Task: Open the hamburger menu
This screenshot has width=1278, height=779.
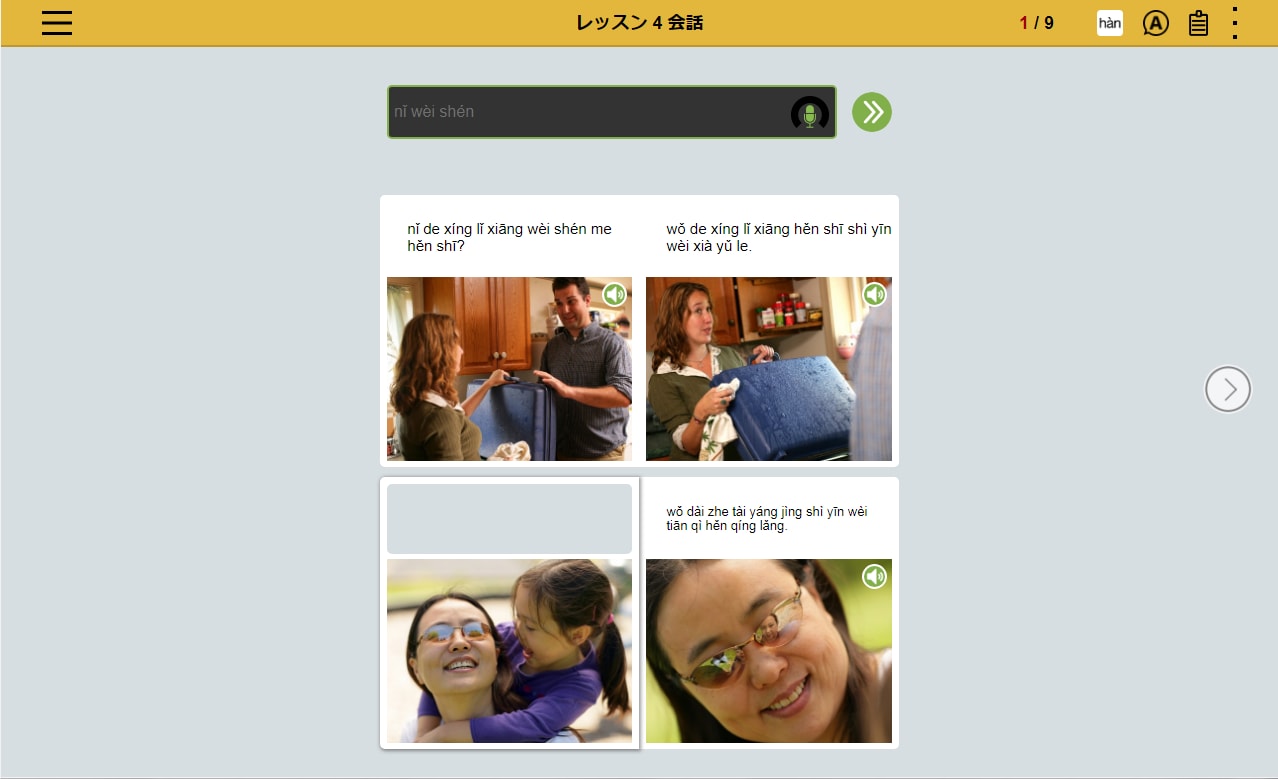Action: [x=57, y=23]
